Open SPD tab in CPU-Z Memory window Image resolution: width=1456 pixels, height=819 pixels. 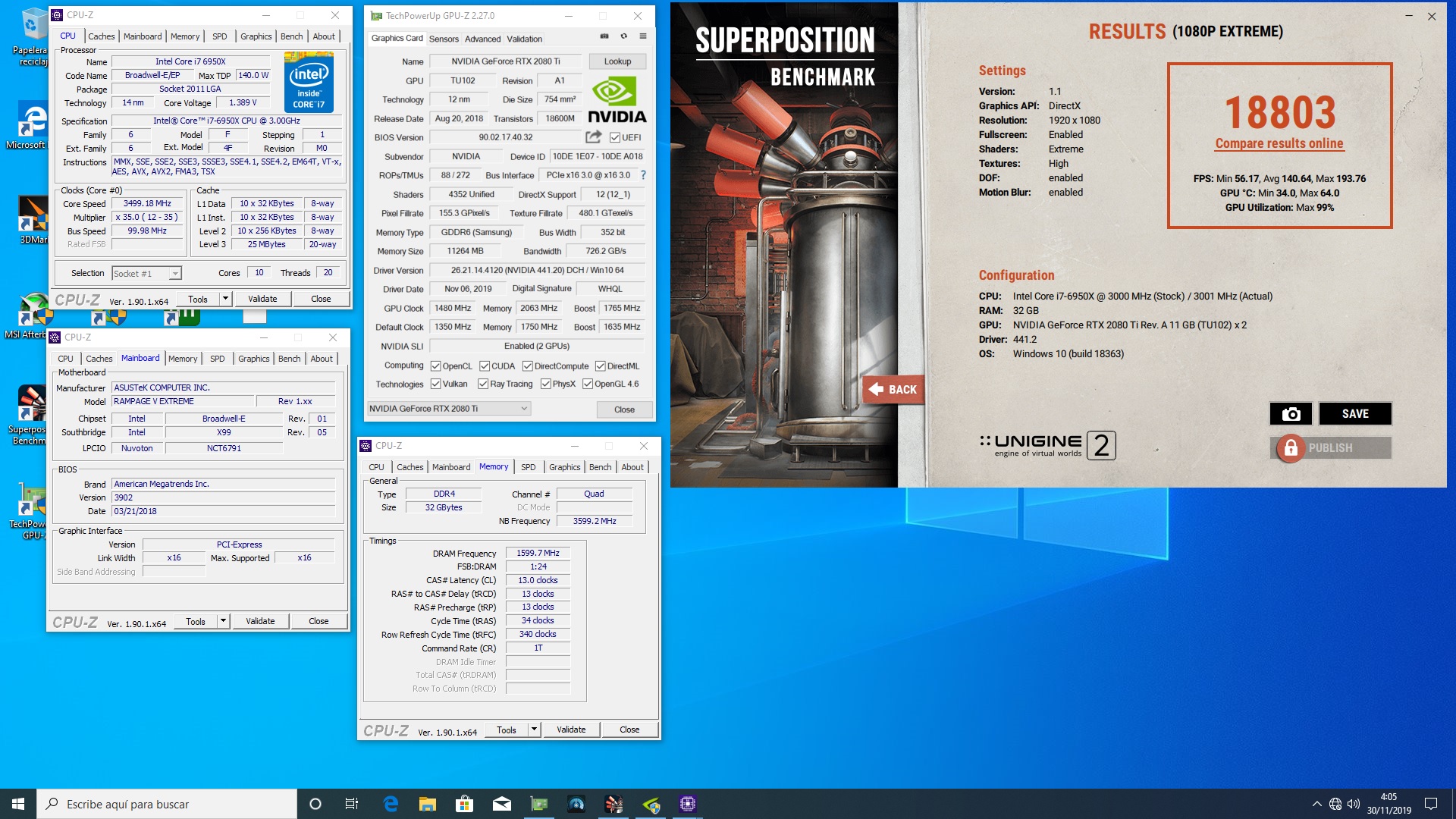pos(529,467)
